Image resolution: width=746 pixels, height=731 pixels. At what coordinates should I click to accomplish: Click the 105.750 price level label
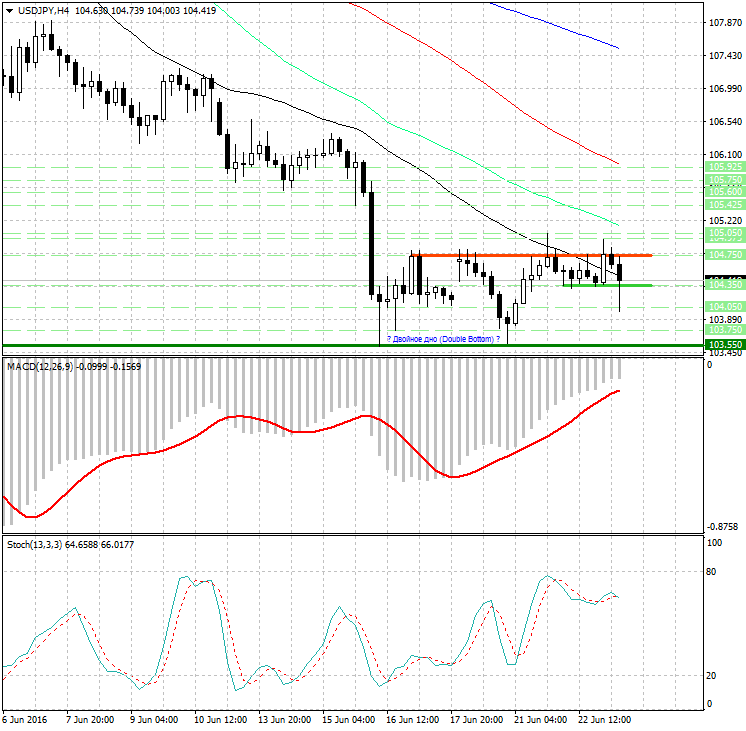click(x=725, y=180)
